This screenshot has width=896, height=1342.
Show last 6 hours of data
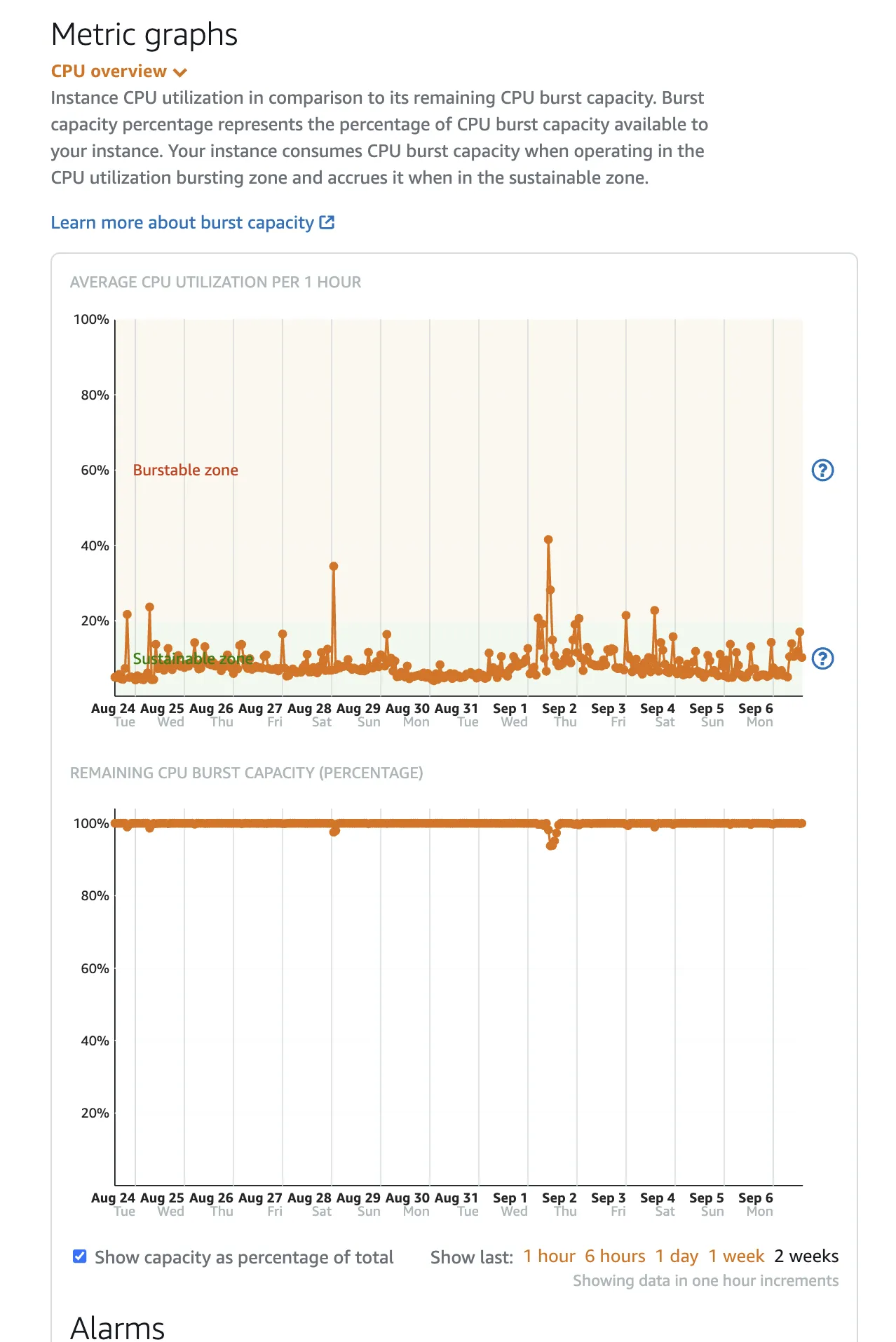[x=615, y=1256]
